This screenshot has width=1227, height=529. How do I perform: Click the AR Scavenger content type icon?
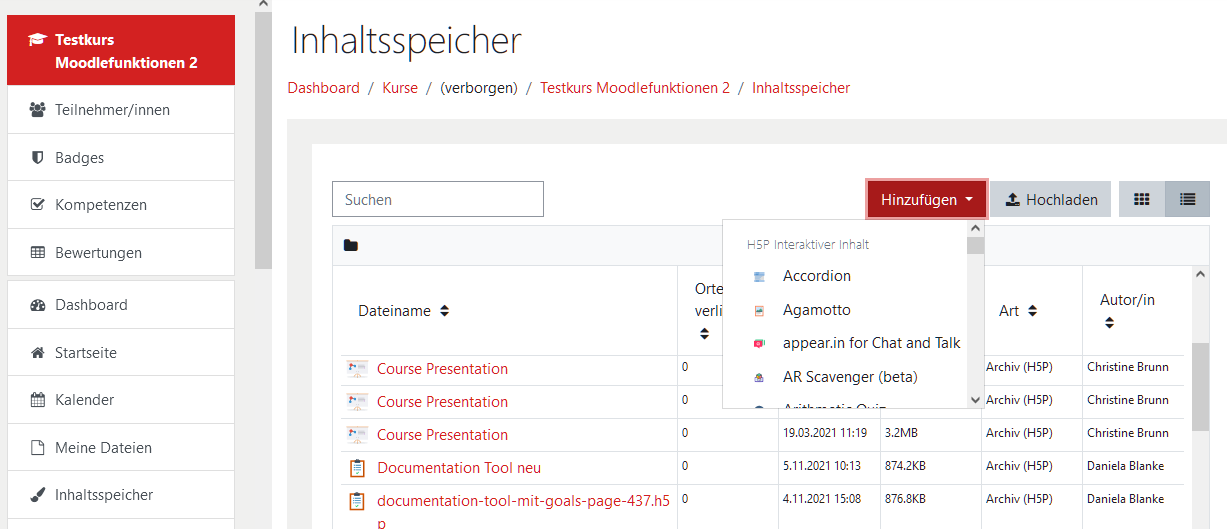point(760,377)
